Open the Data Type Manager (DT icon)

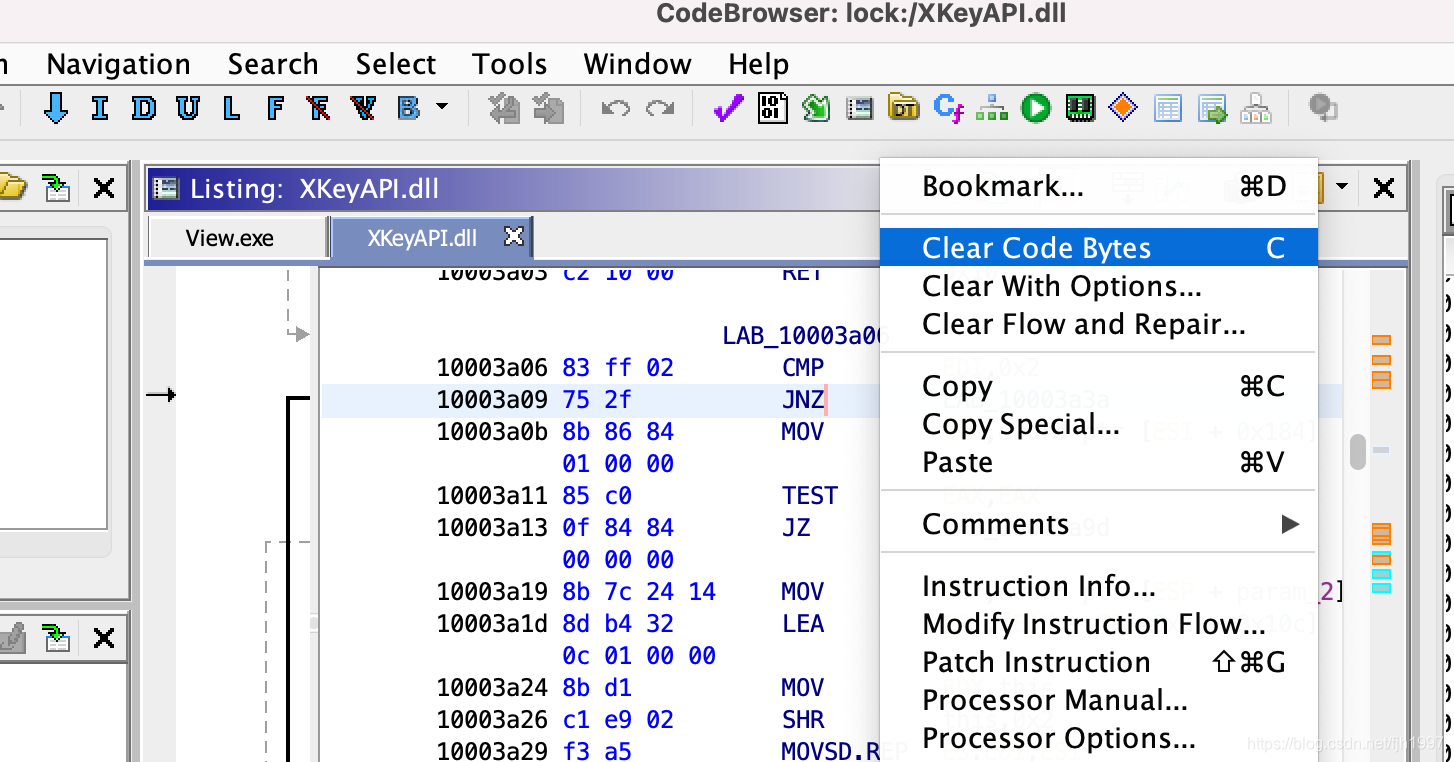904,108
